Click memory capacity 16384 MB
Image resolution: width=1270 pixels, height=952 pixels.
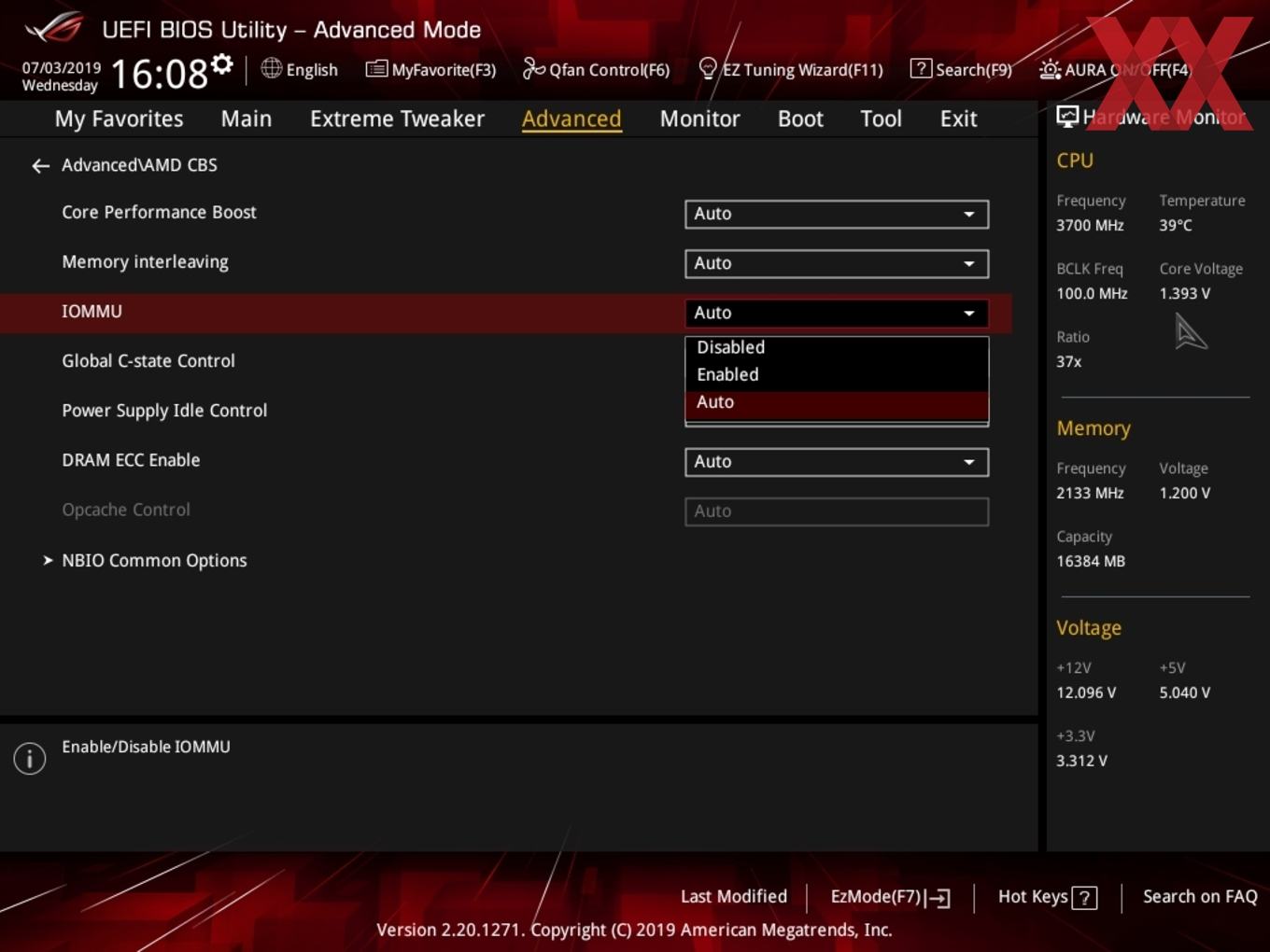pyautogui.click(x=1091, y=562)
